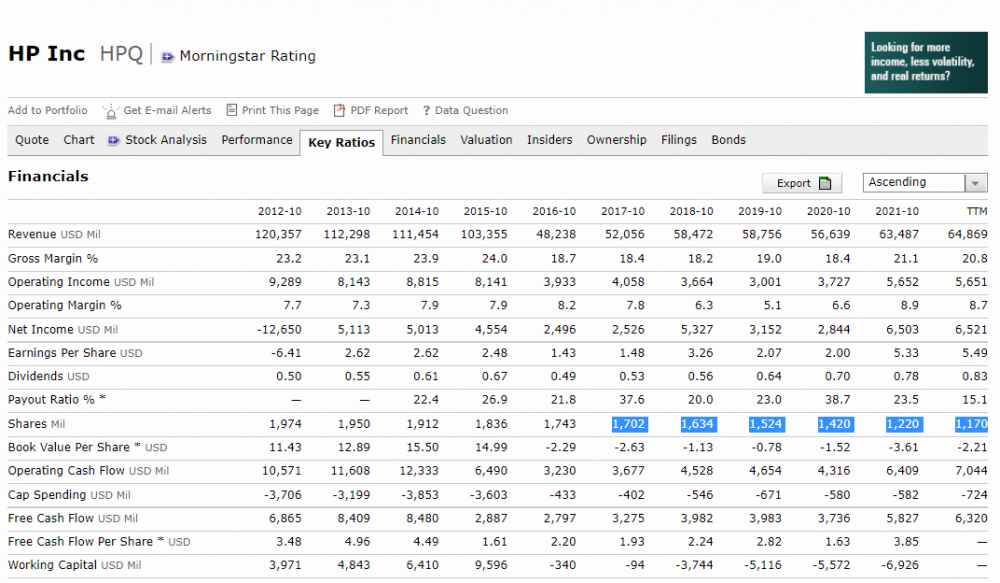
Task: Open the Ascending sort order dropdown
Action: (975, 183)
